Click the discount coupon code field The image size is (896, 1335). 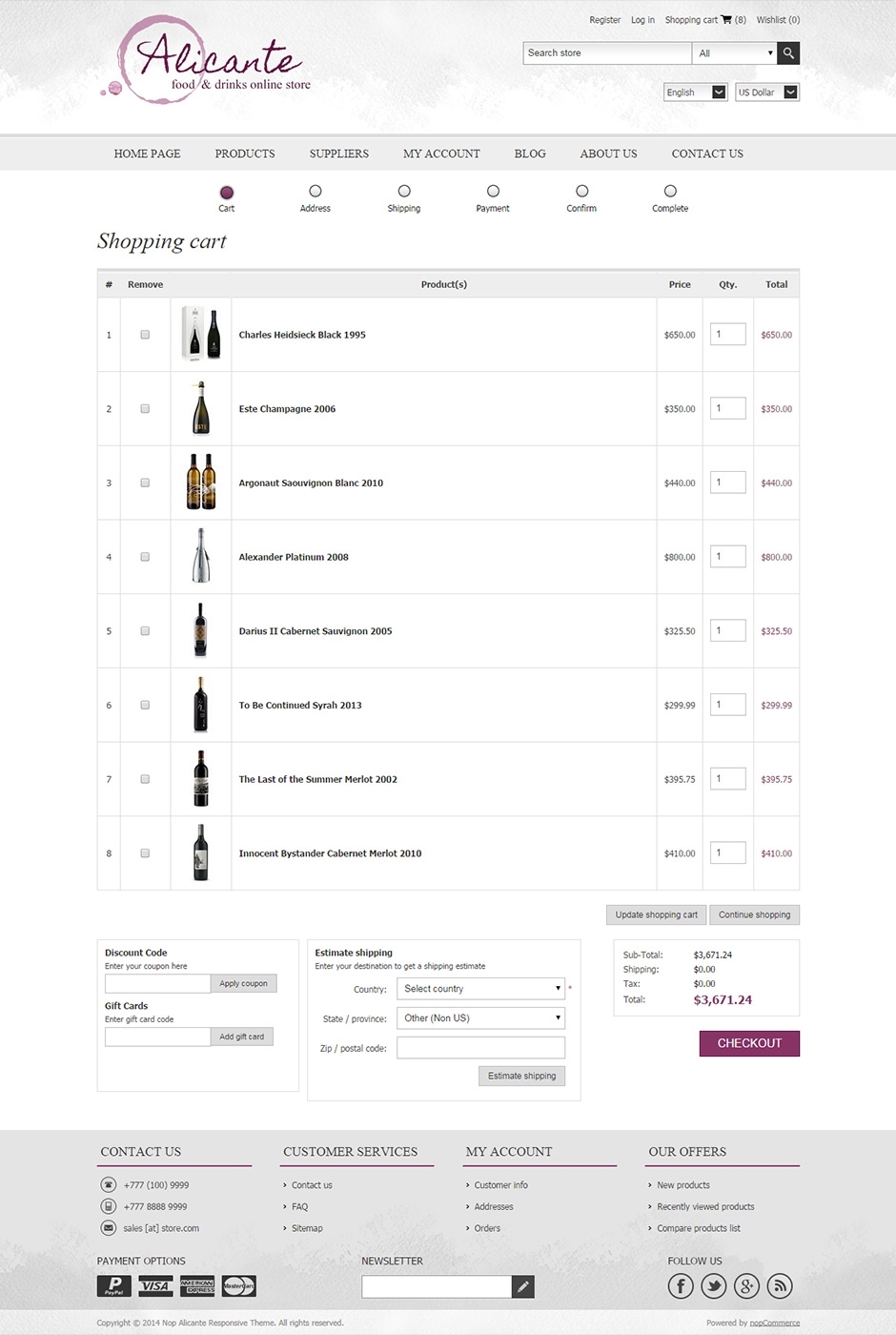coord(157,983)
